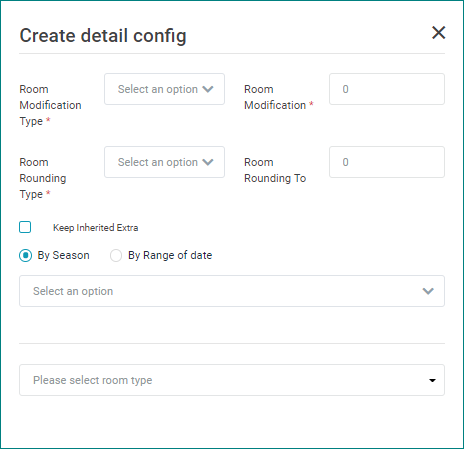Click the room type caret arrow
The height and width of the screenshot is (449, 464).
pyautogui.click(x=432, y=380)
